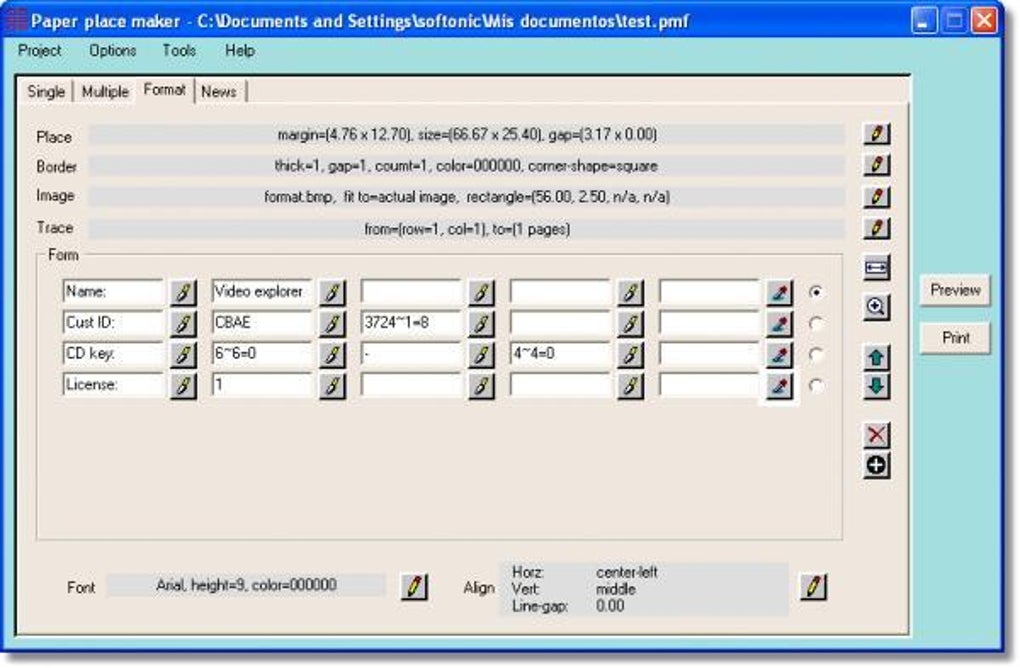Close the Paper place maker window
Screen dimensions: 1020x668
point(984,21)
